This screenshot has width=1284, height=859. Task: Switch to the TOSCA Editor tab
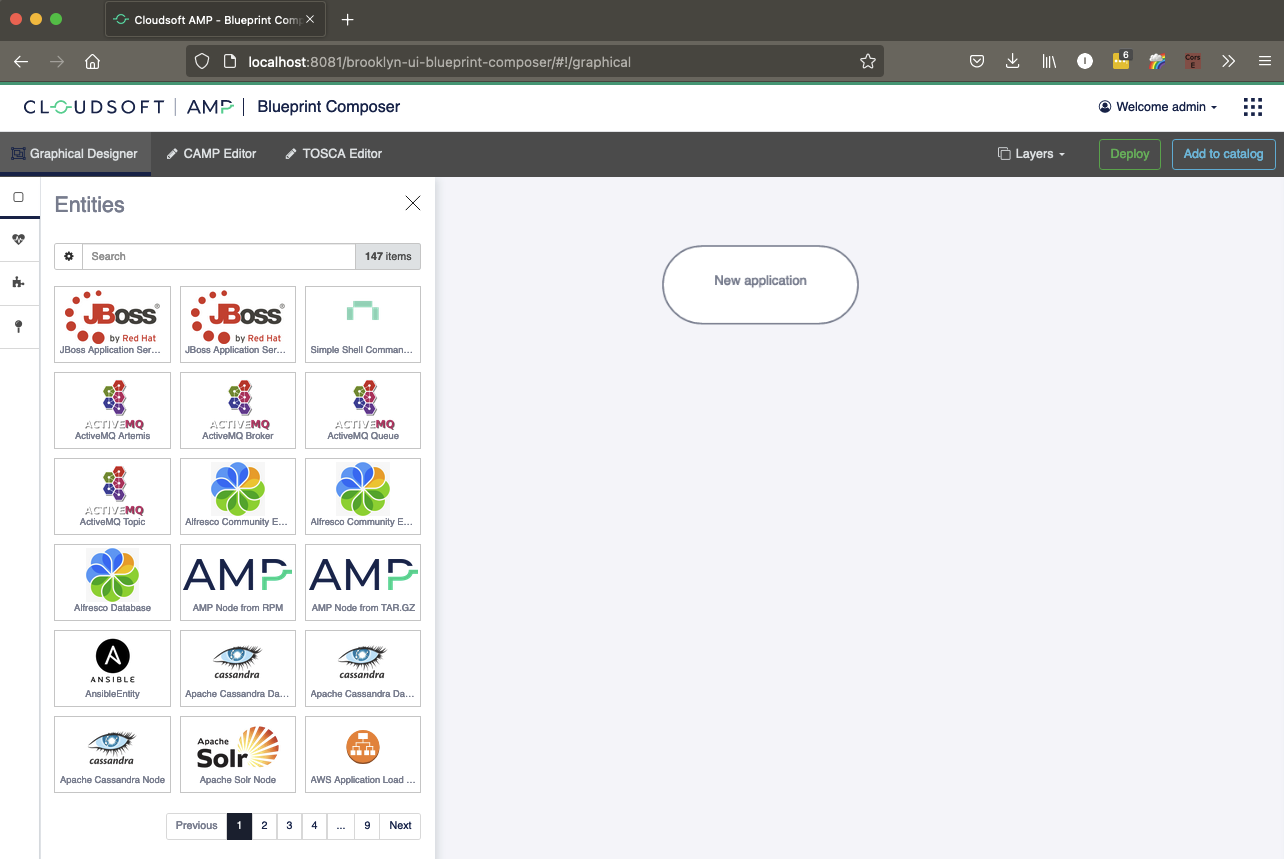tap(334, 154)
